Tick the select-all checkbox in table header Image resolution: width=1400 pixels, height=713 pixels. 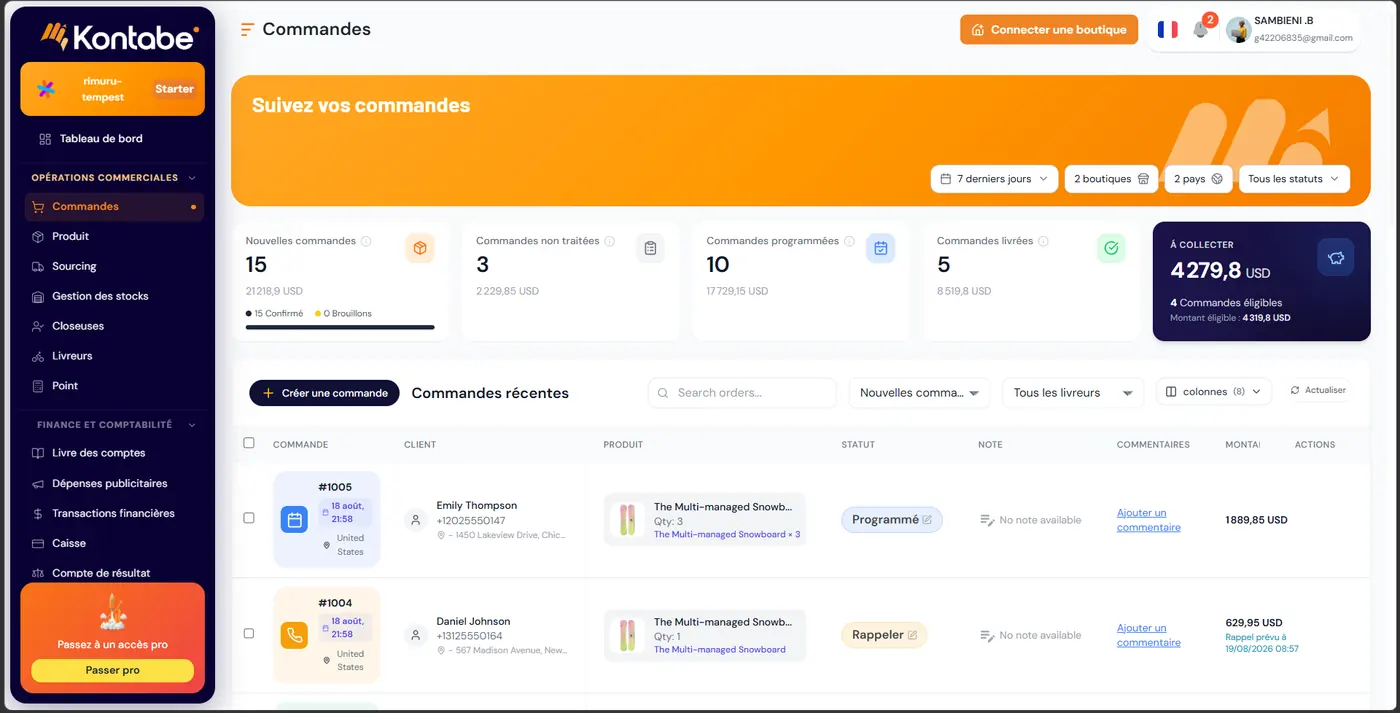click(249, 443)
